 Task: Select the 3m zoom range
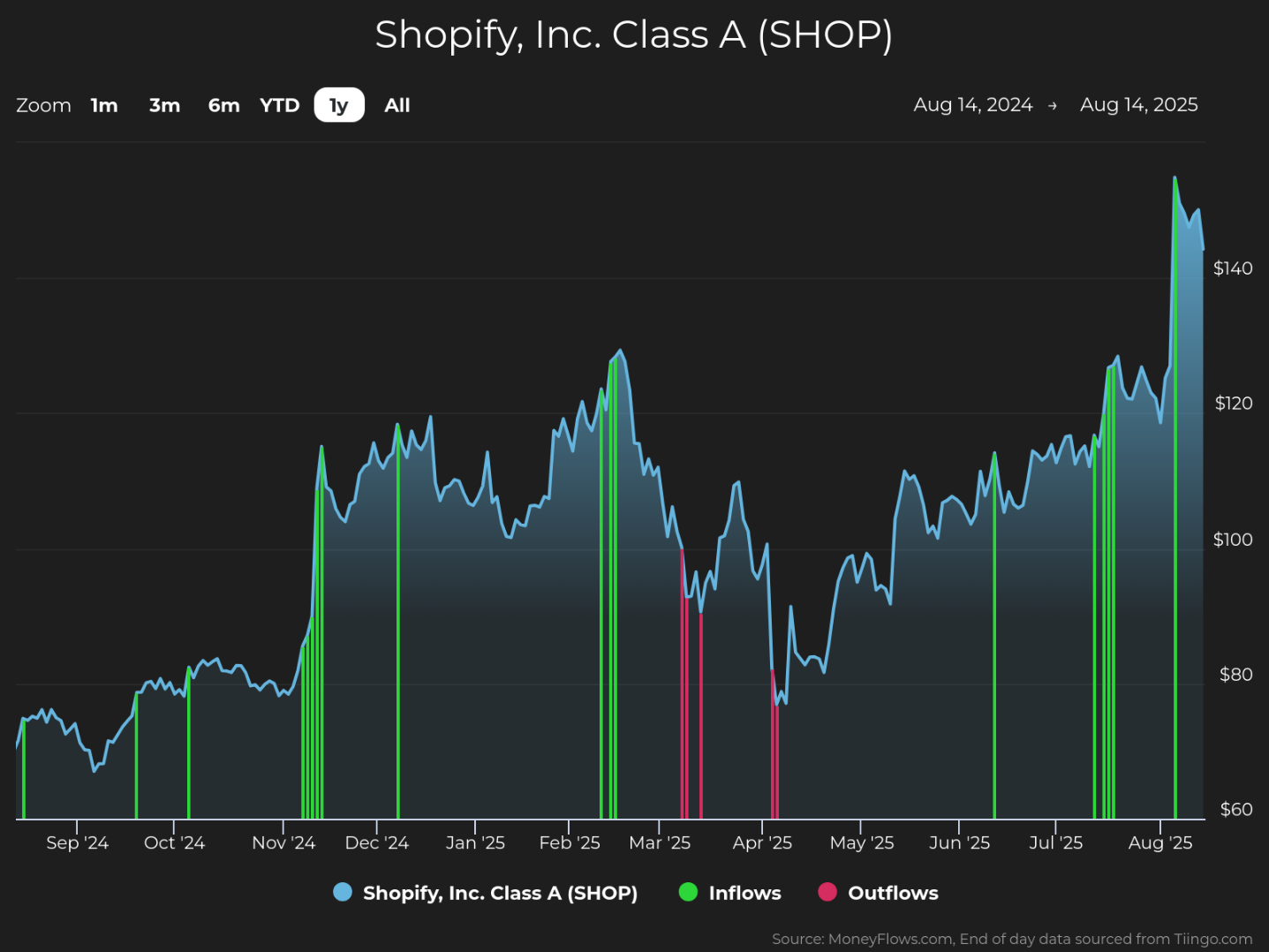click(164, 105)
